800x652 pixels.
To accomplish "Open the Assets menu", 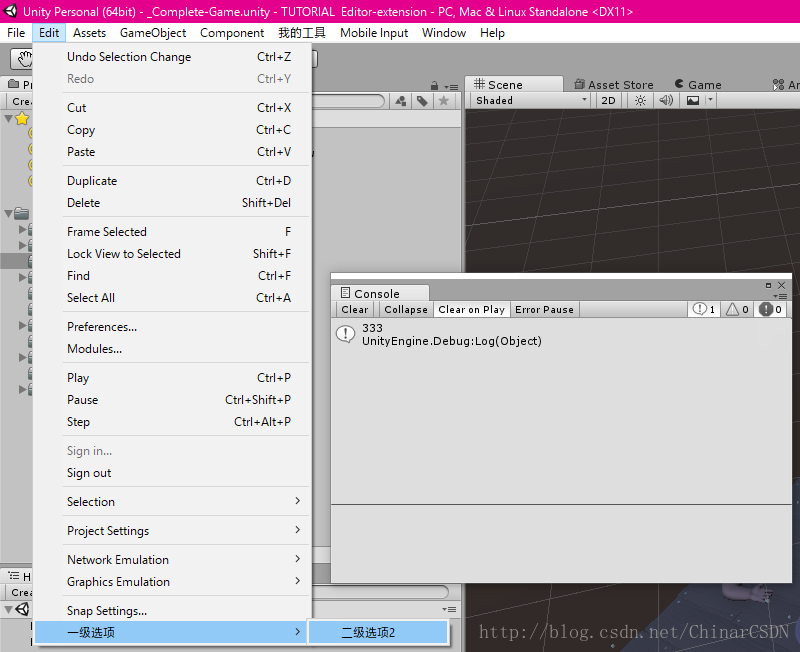I will click(89, 33).
